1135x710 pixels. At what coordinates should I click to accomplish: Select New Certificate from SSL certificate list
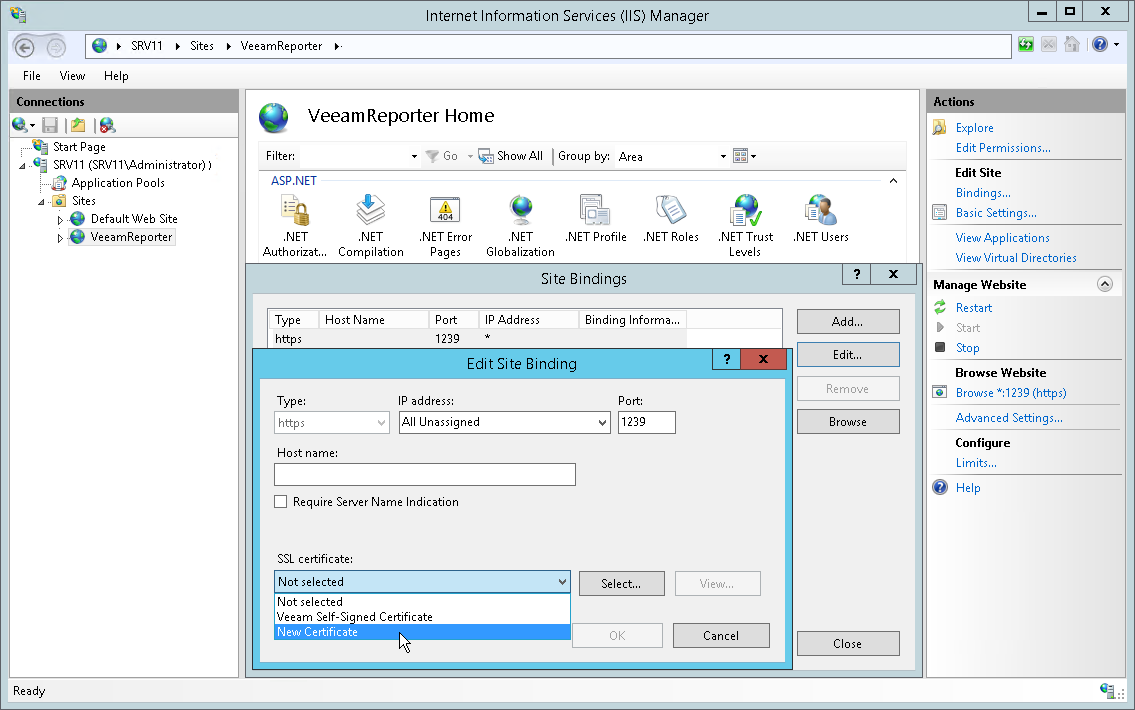tap(318, 631)
